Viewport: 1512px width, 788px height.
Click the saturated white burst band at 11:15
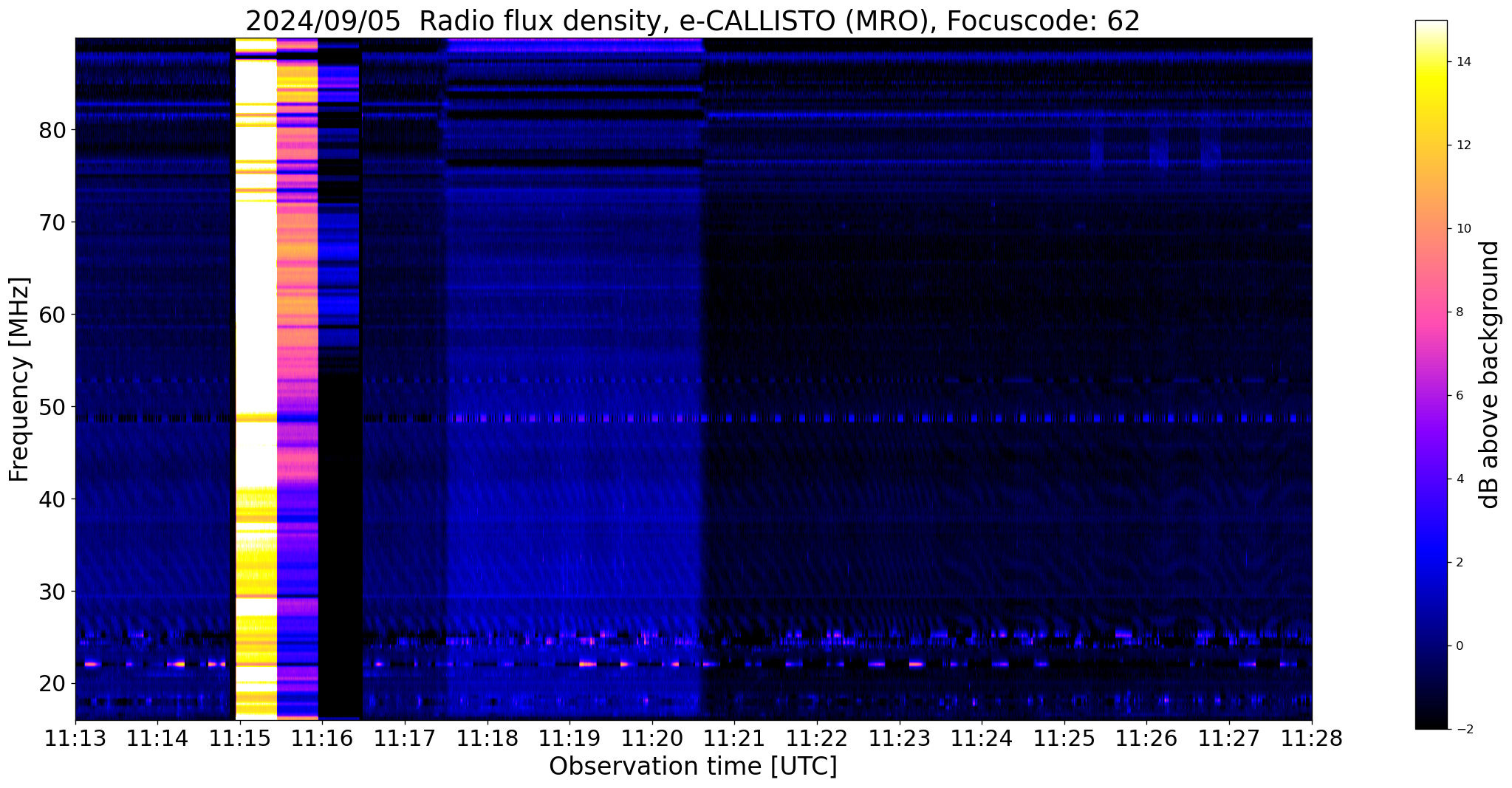point(256,378)
